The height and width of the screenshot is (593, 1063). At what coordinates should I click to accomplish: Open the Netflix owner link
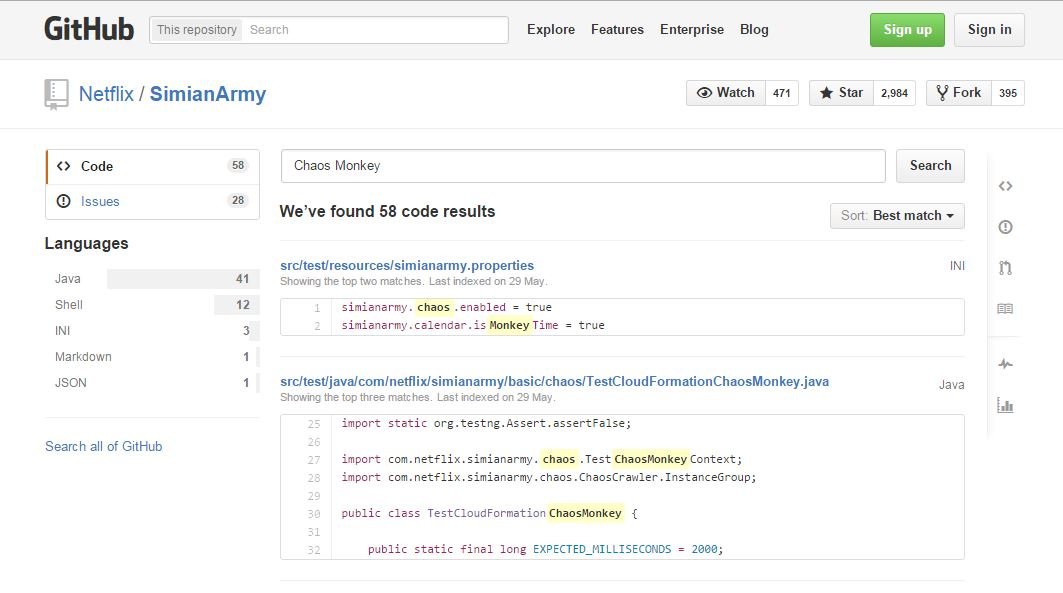tap(106, 94)
